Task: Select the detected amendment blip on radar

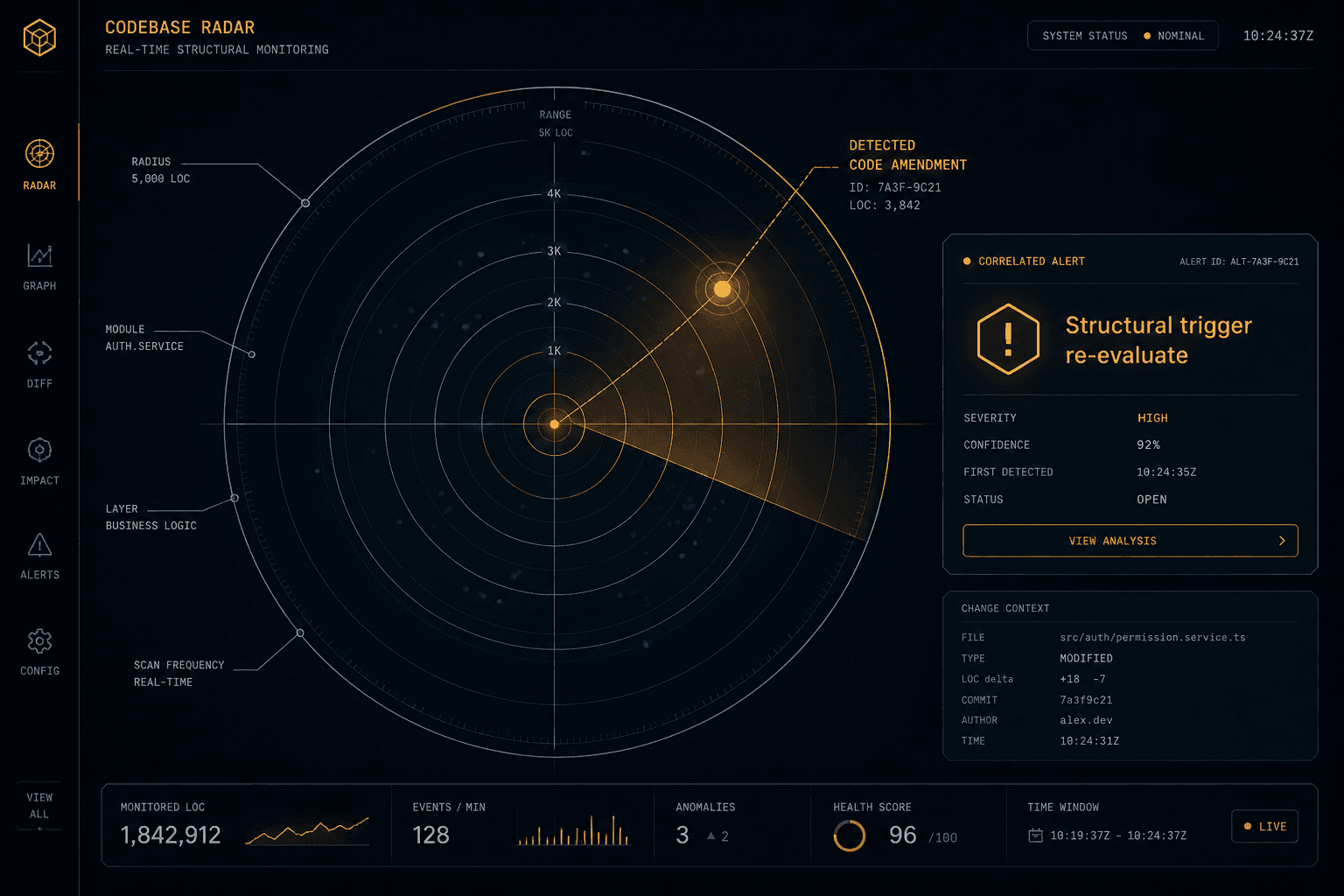Action: 723,289
